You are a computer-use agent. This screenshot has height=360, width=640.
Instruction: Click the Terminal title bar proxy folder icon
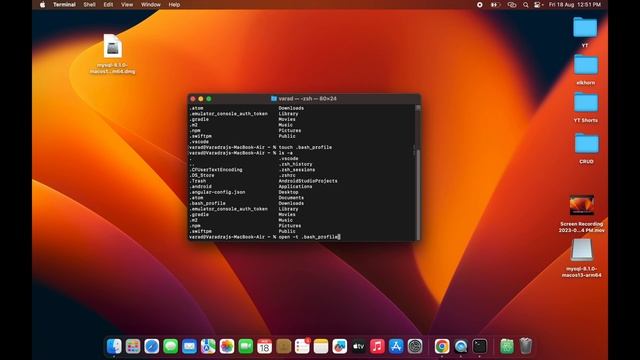[273, 99]
